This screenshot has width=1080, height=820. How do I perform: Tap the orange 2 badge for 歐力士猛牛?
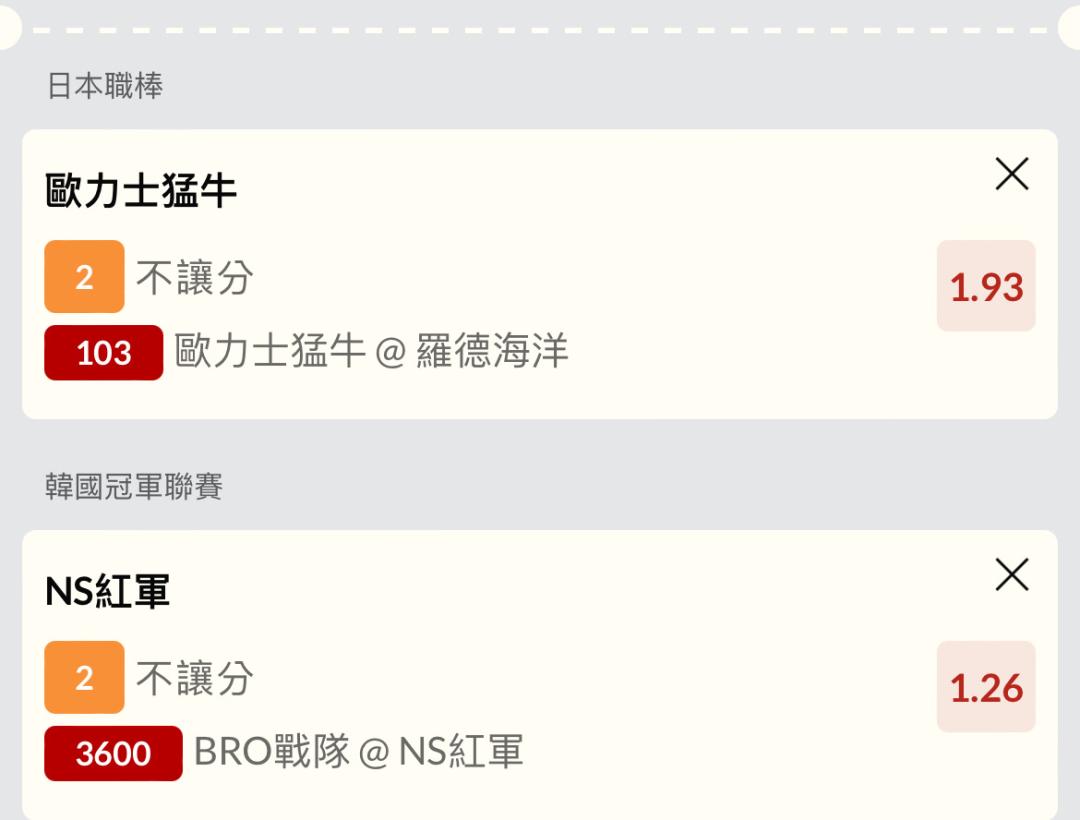[x=84, y=277]
